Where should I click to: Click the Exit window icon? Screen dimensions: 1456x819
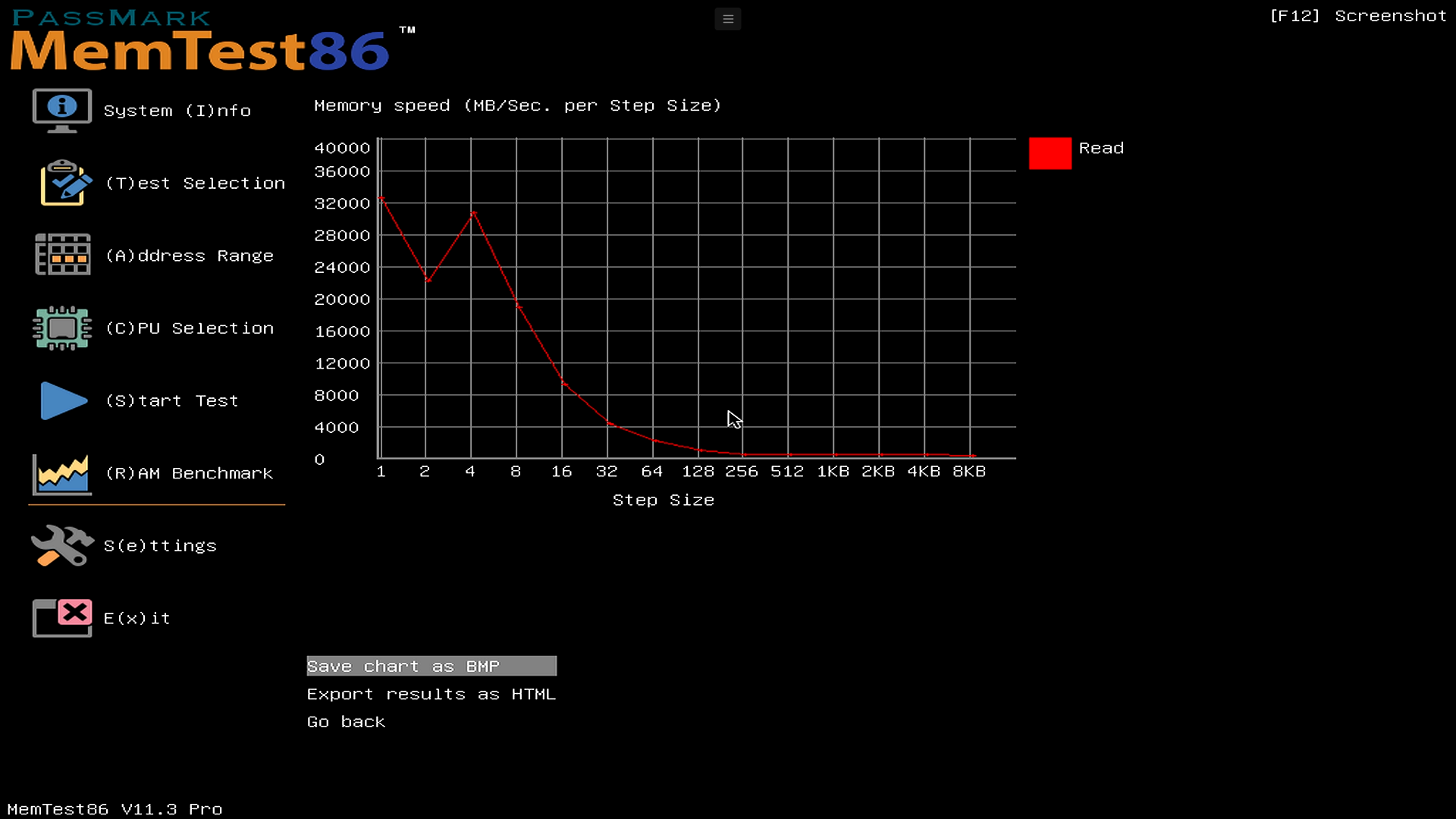[62, 617]
